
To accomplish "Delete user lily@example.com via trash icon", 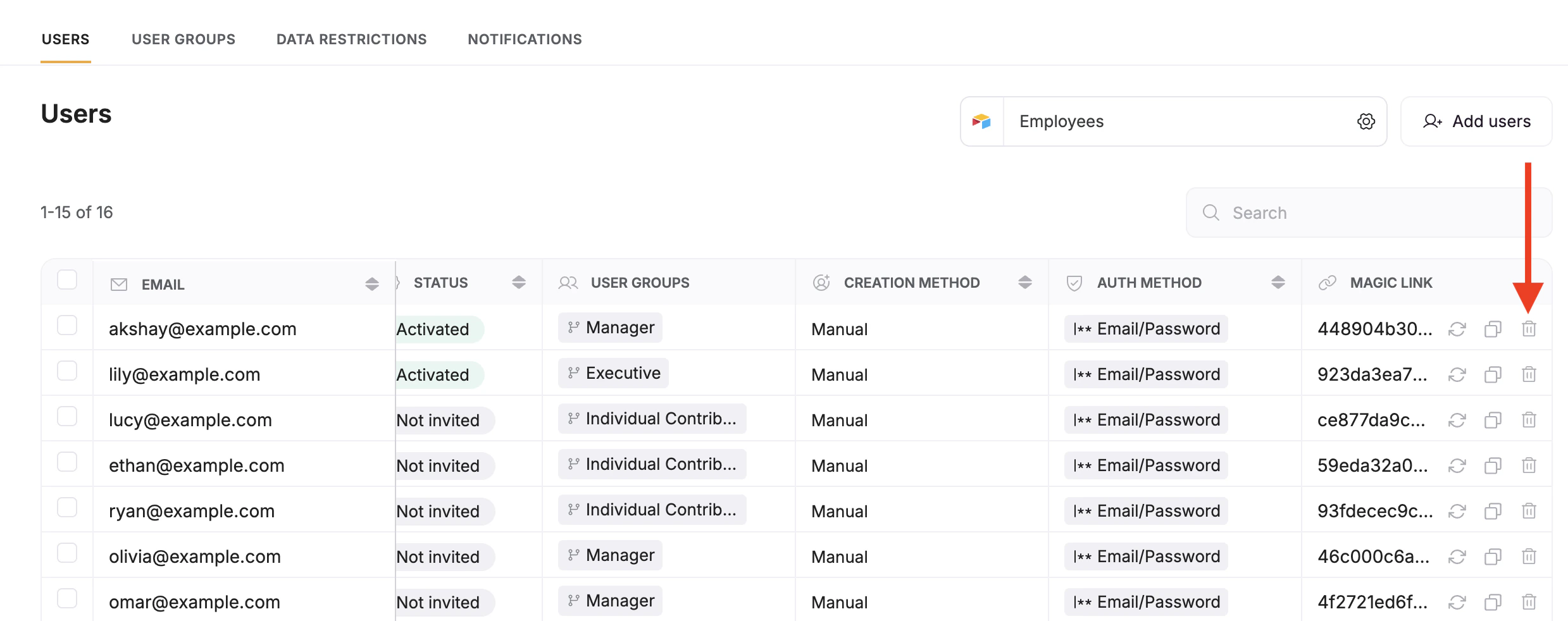I will click(x=1529, y=374).
